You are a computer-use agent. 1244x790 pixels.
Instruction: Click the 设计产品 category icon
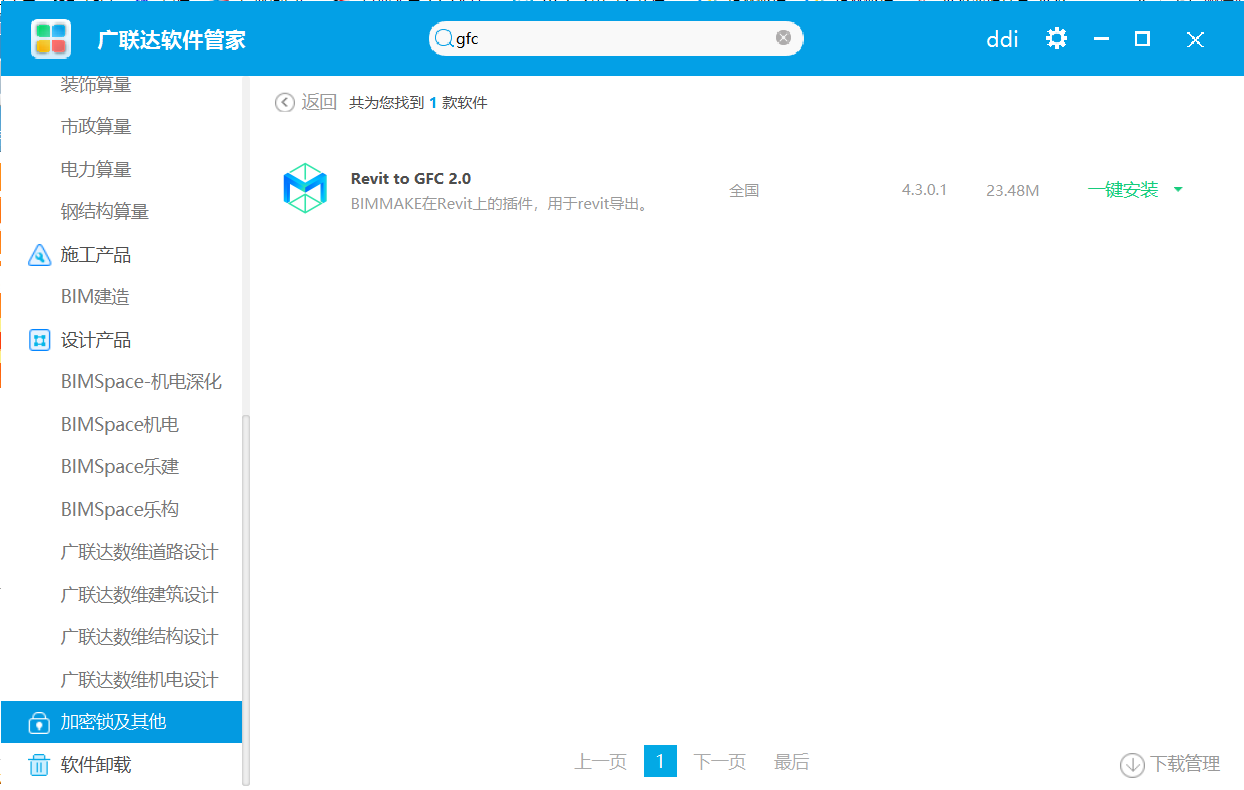click(39, 340)
